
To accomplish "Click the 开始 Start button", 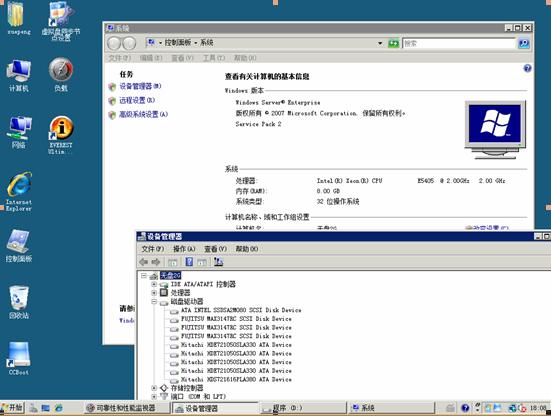I will click(x=12, y=408).
